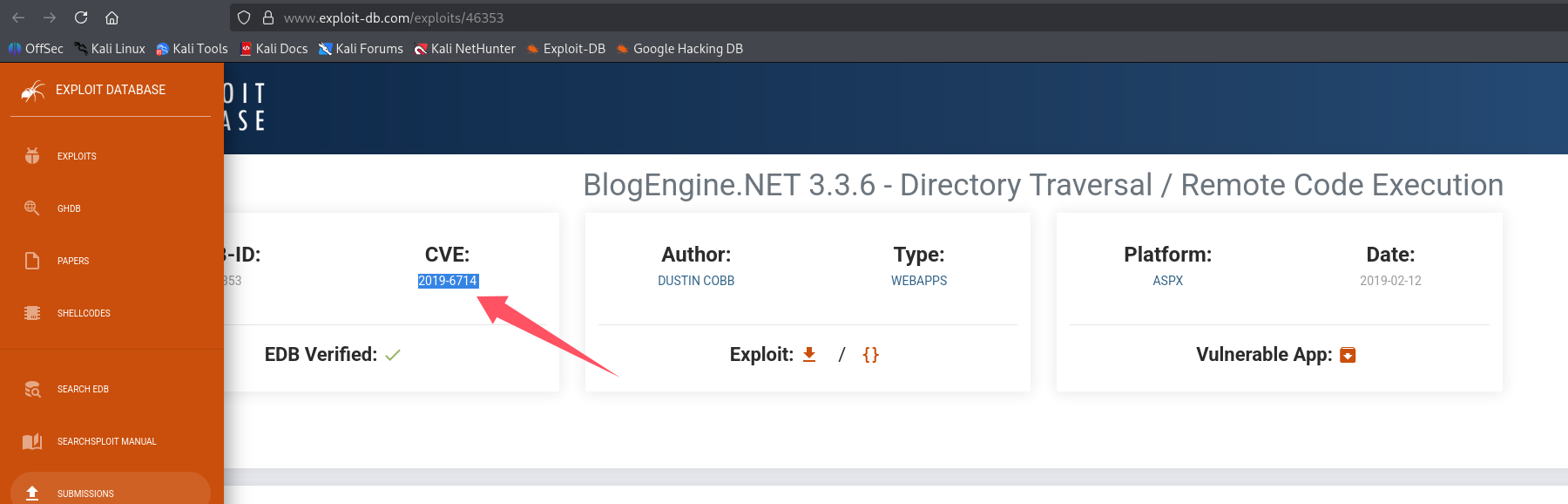
Task: Open author Dustin Cobb link
Action: coord(696,281)
